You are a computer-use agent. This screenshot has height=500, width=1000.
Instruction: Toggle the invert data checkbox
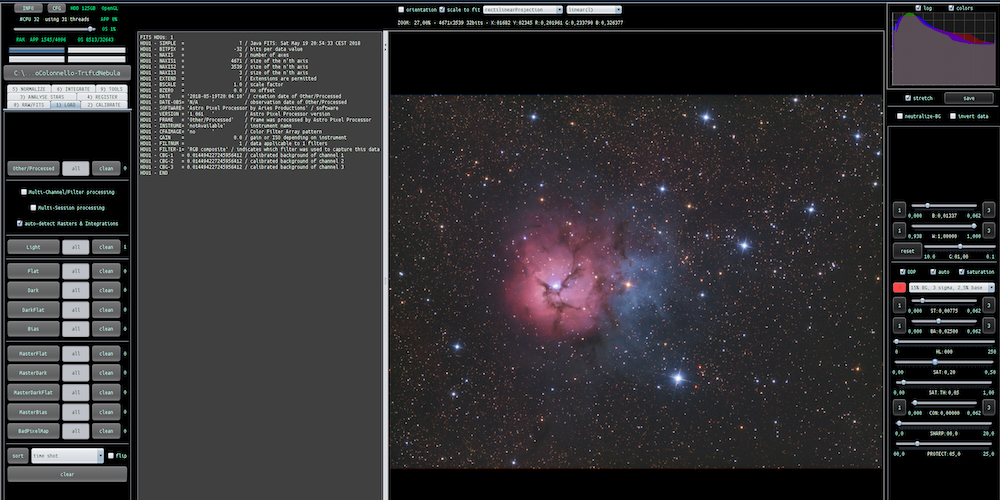click(951, 116)
